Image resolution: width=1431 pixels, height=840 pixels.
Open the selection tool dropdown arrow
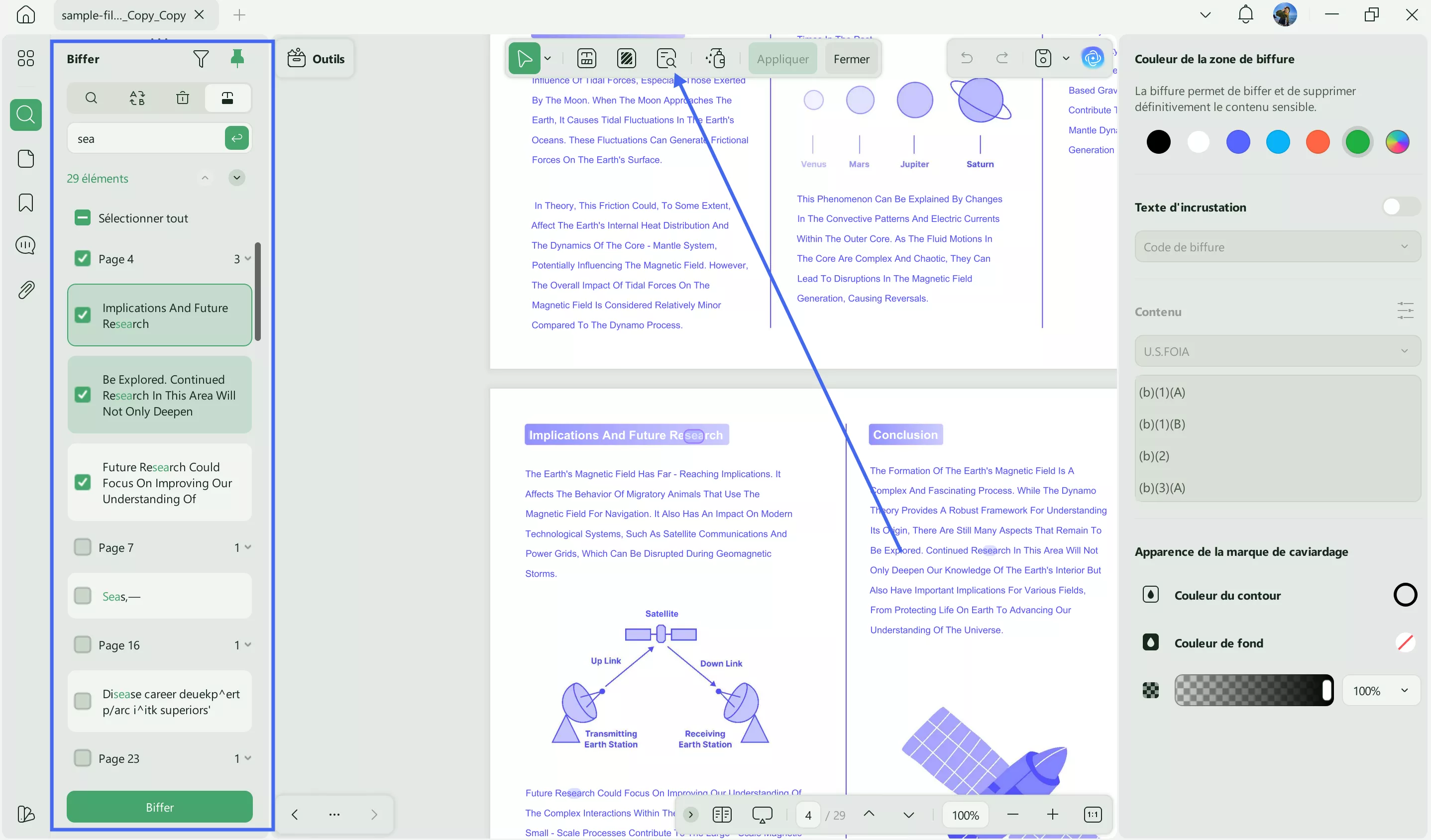point(548,58)
